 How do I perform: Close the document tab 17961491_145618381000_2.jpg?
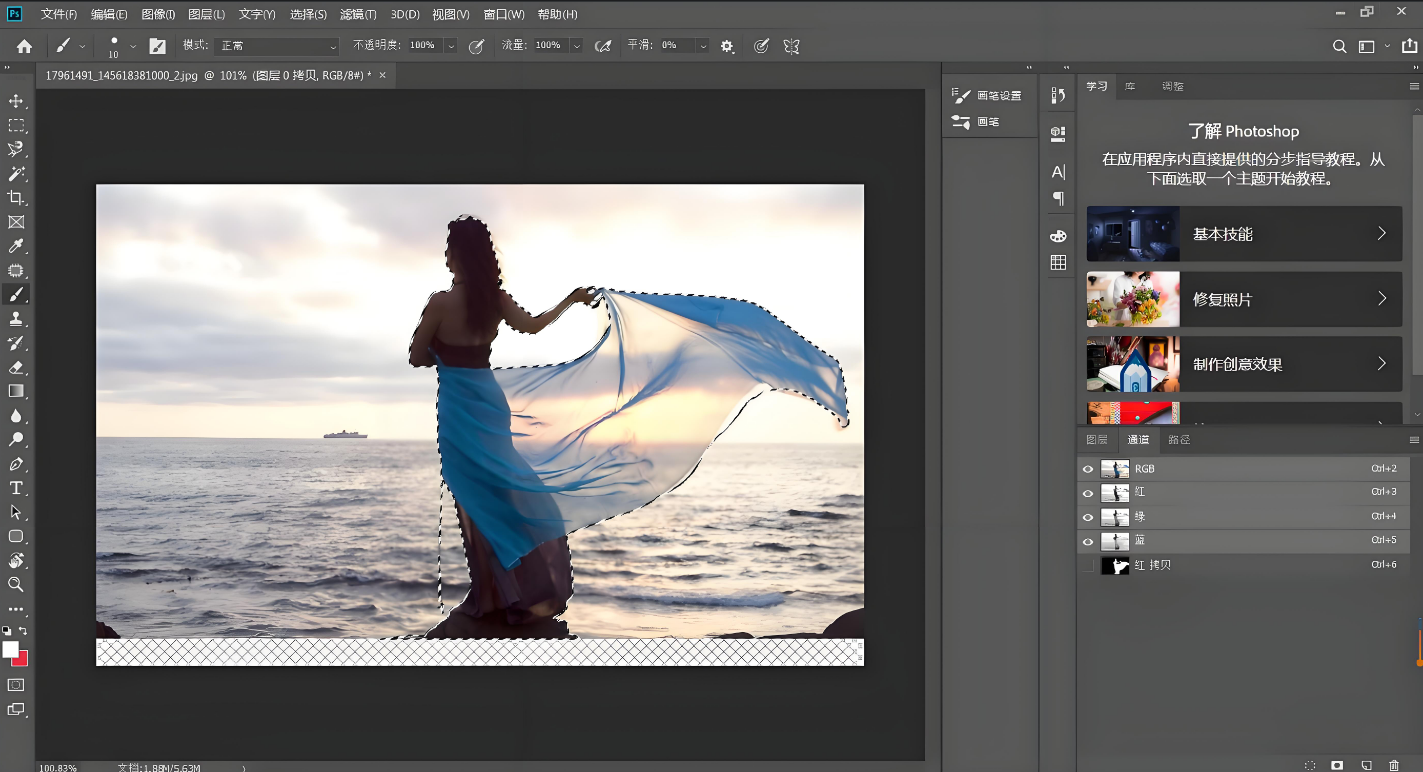382,75
